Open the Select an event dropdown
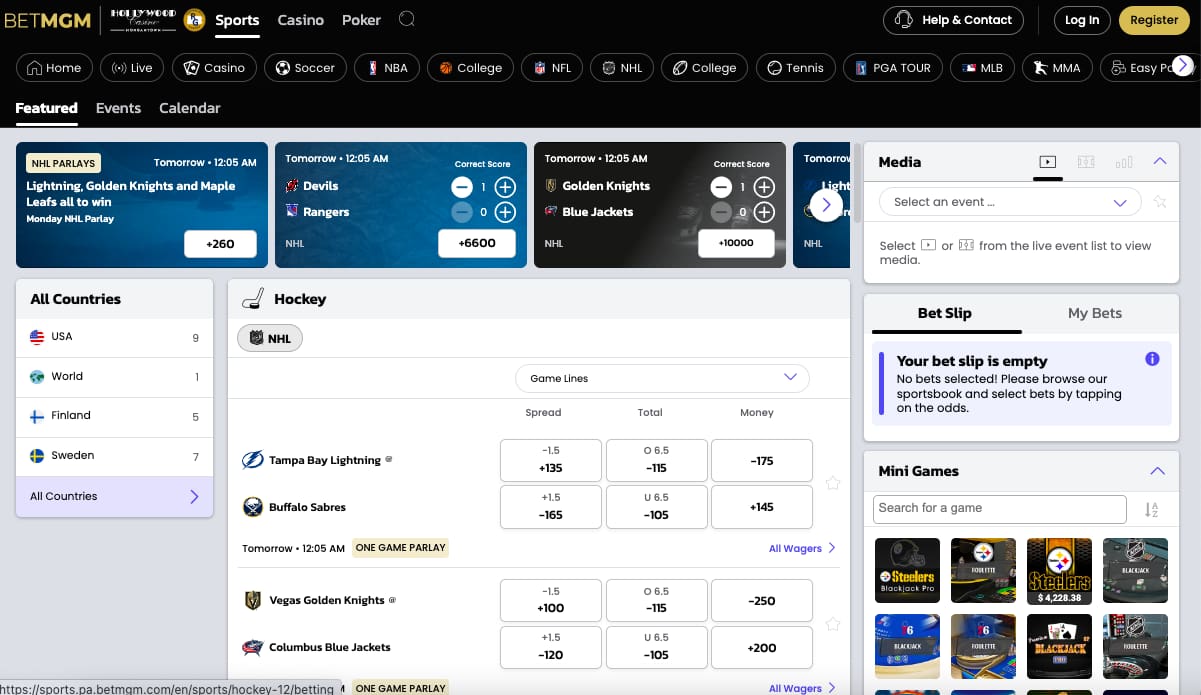Image resolution: width=1201 pixels, height=695 pixels. (x=1010, y=202)
